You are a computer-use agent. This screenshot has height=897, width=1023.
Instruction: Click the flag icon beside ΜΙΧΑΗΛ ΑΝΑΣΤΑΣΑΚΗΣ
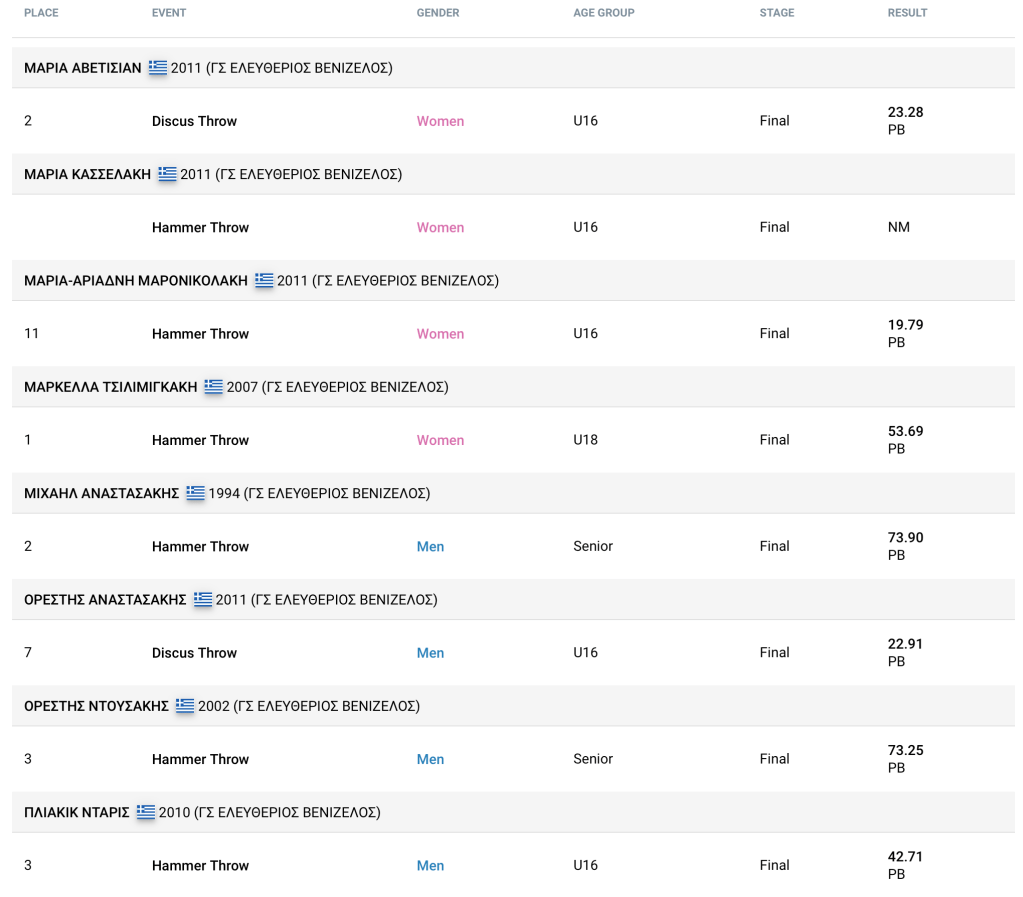pyautogui.click(x=195, y=493)
